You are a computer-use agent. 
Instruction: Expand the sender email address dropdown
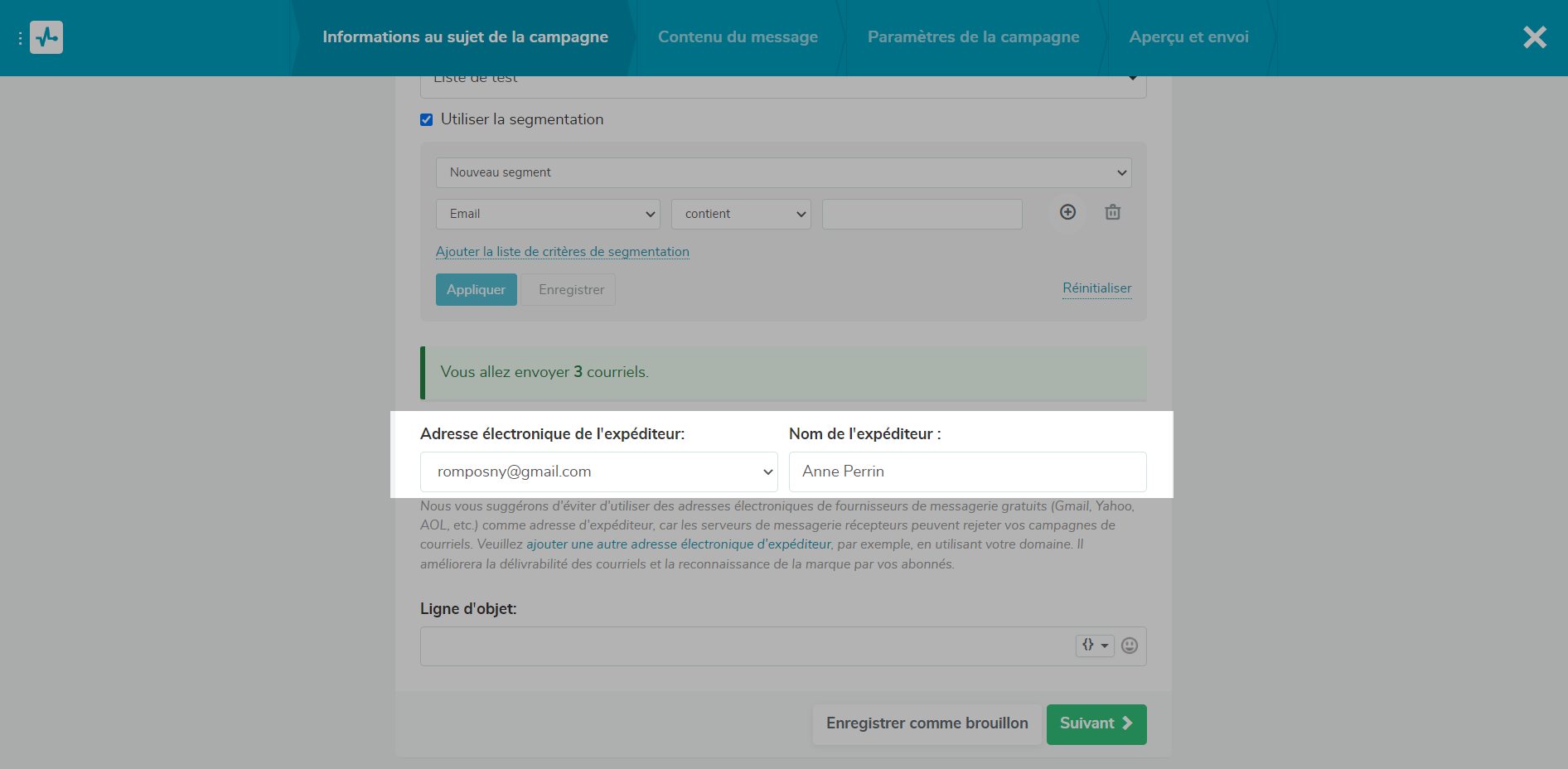tap(599, 472)
